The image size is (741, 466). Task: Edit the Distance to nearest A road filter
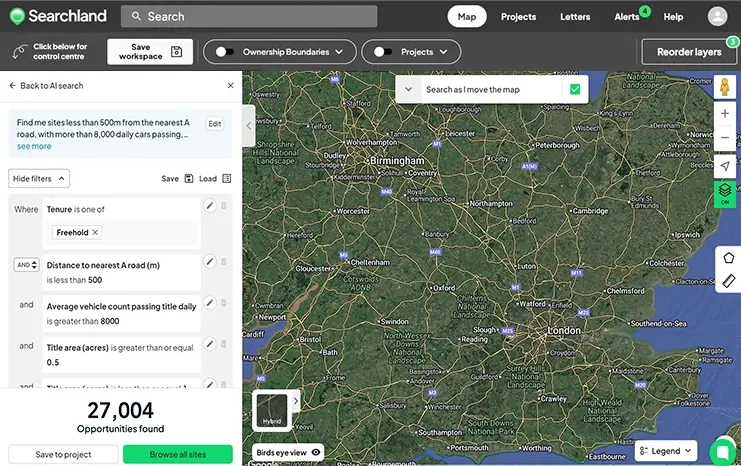[210, 261]
